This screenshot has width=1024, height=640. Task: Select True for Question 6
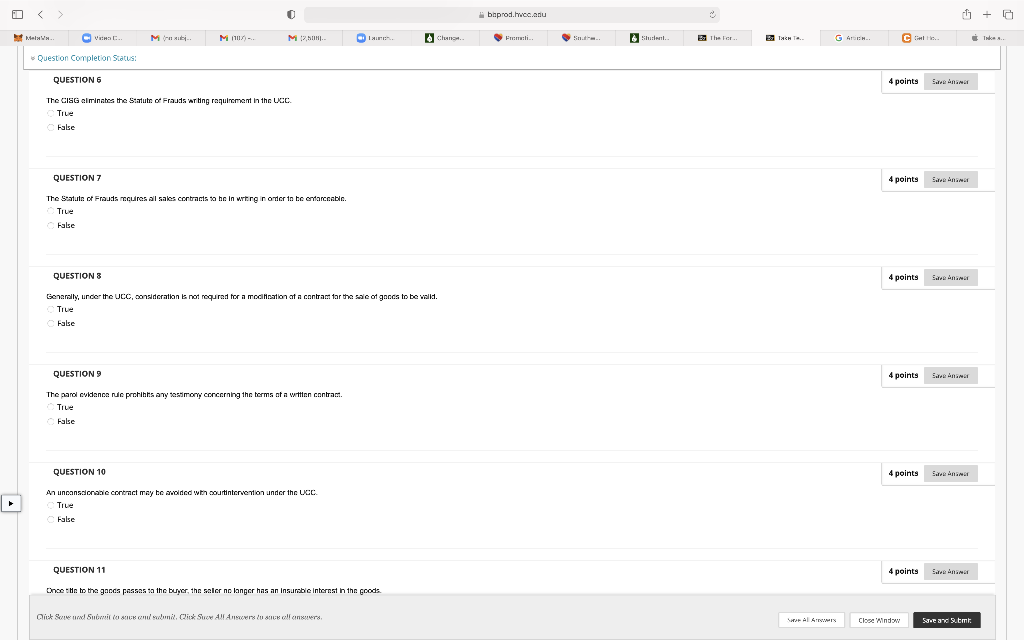[50, 113]
